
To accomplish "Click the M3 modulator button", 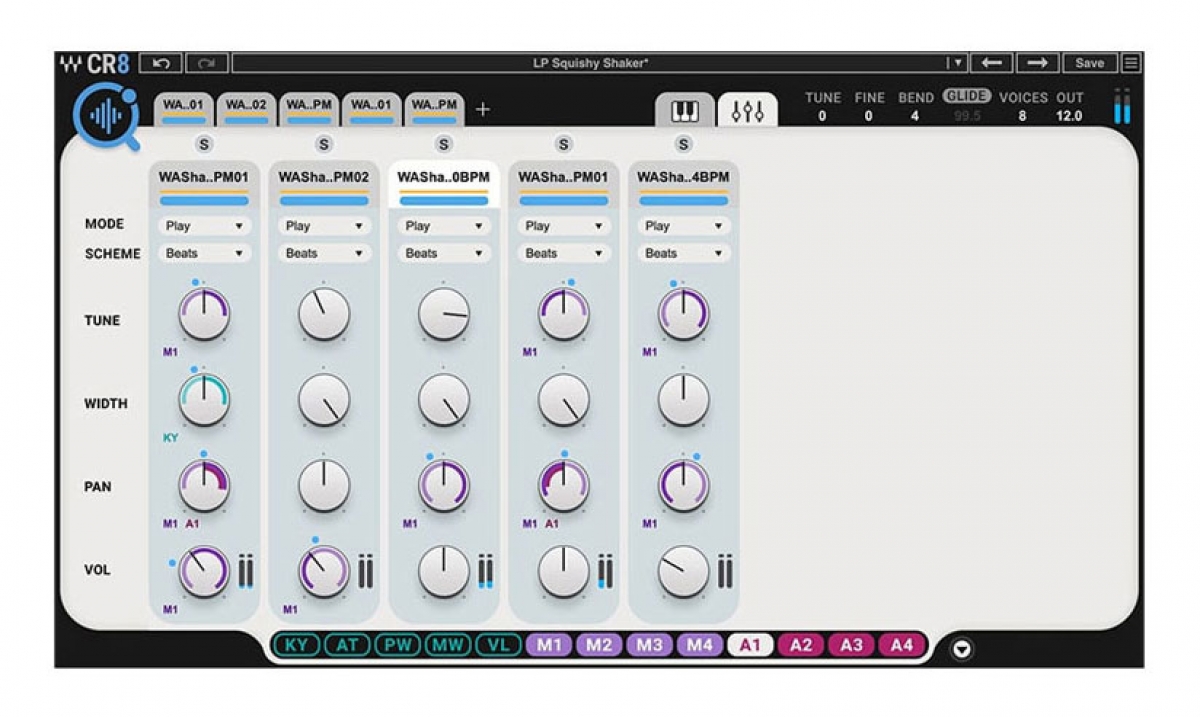I will (650, 645).
